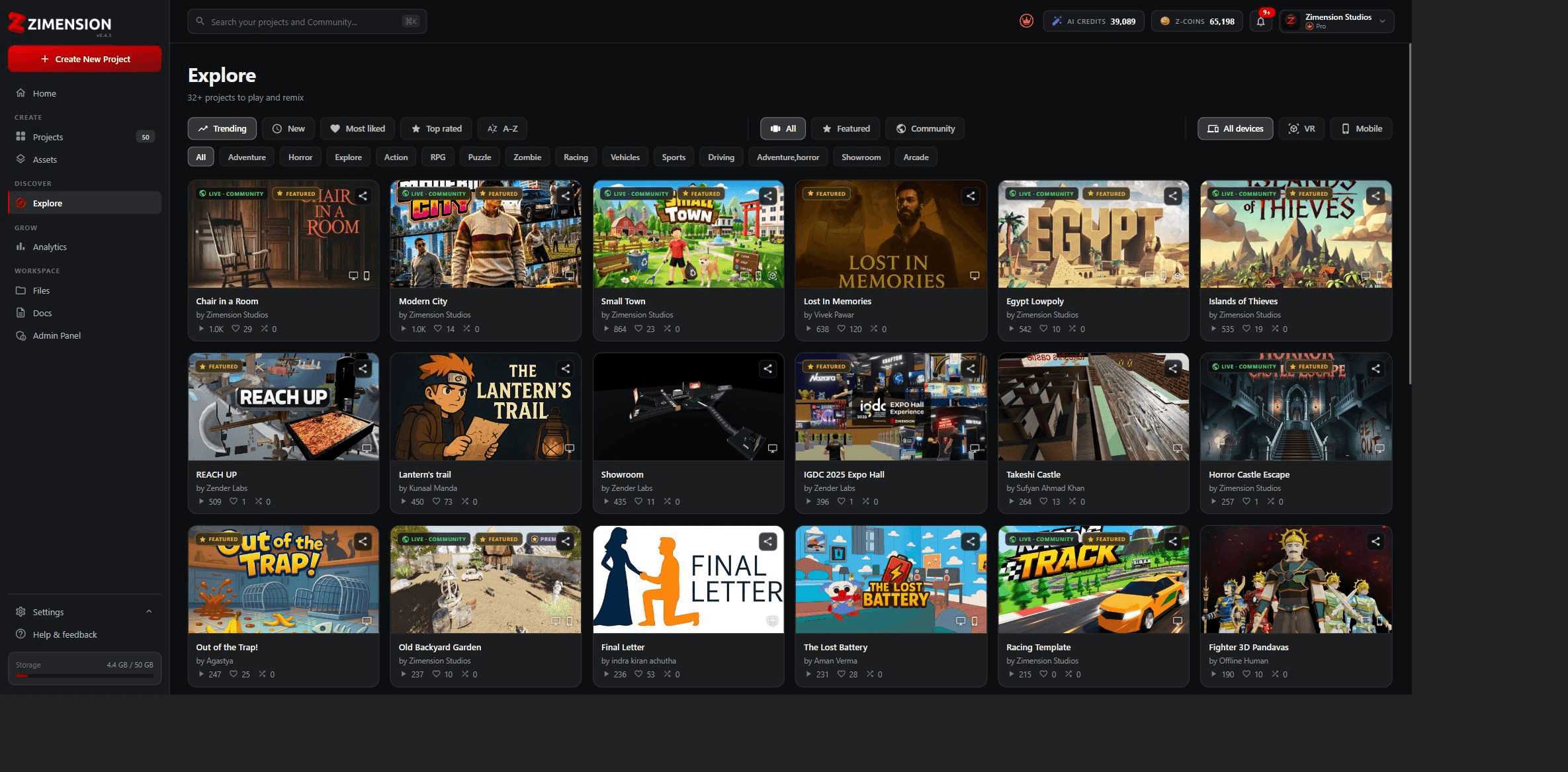This screenshot has width=1568, height=772.
Task: Select the Zombie category chip
Action: tap(527, 157)
